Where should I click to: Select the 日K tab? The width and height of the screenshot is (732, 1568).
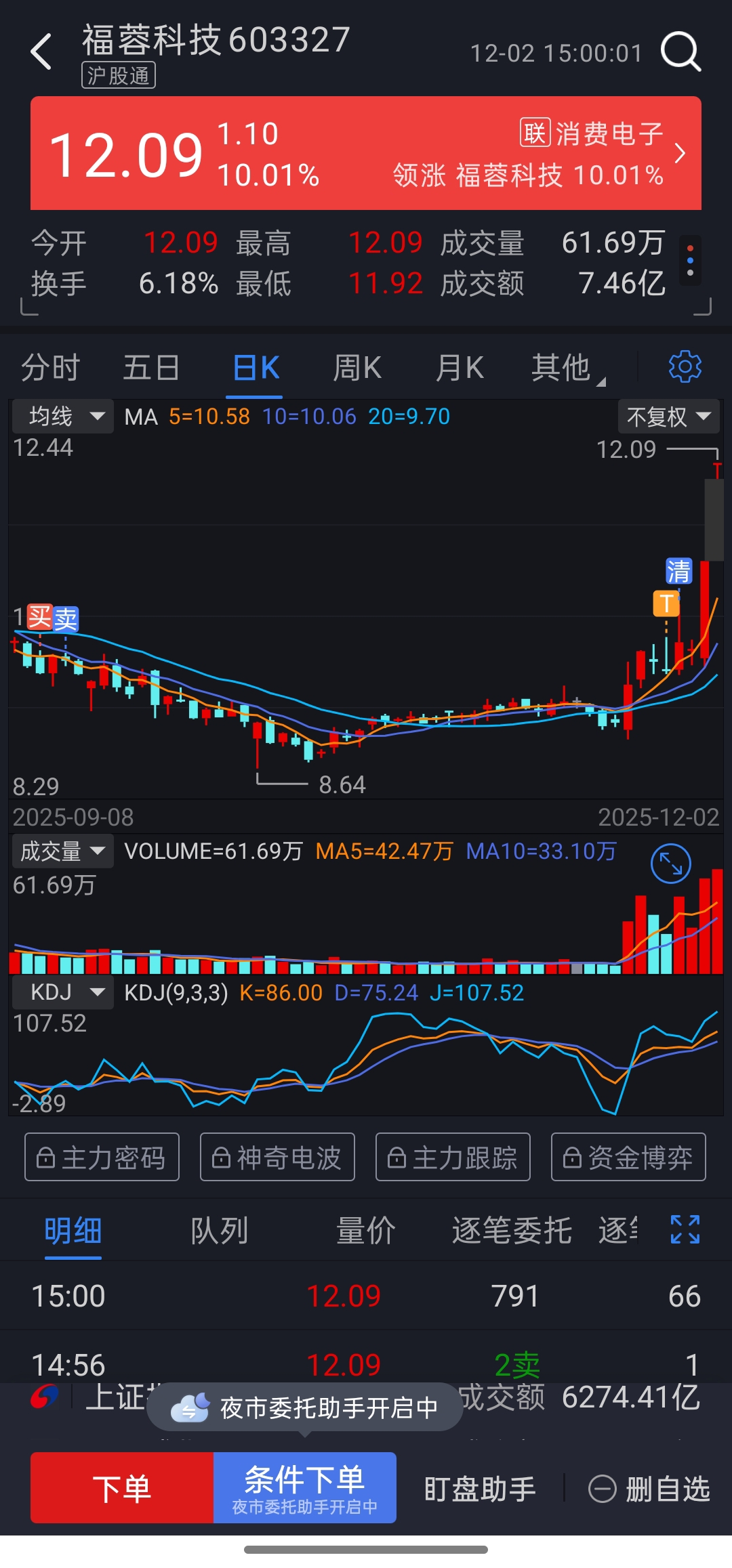pyautogui.click(x=255, y=368)
